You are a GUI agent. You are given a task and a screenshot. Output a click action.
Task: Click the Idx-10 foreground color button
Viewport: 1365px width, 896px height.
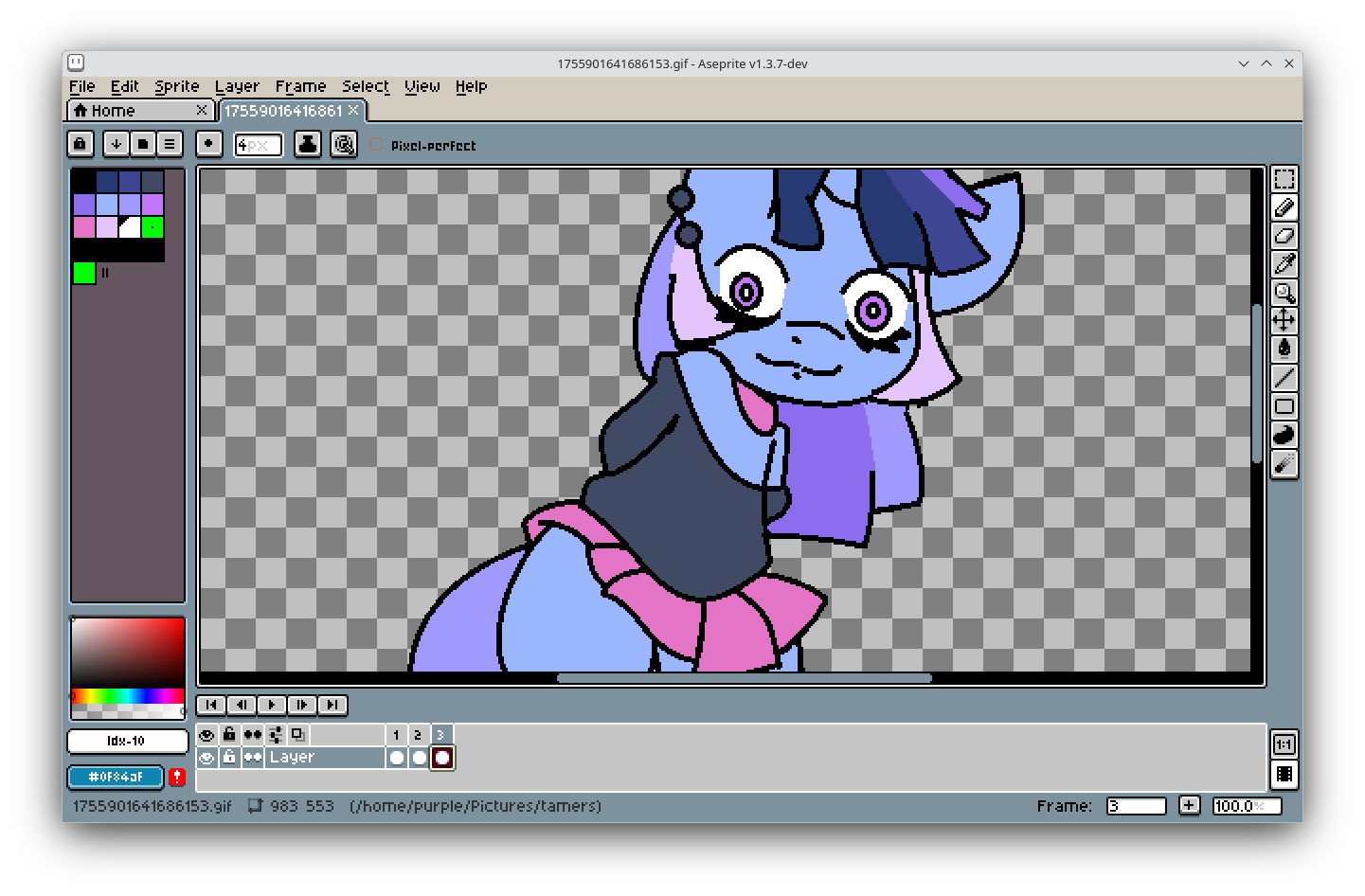tap(128, 741)
